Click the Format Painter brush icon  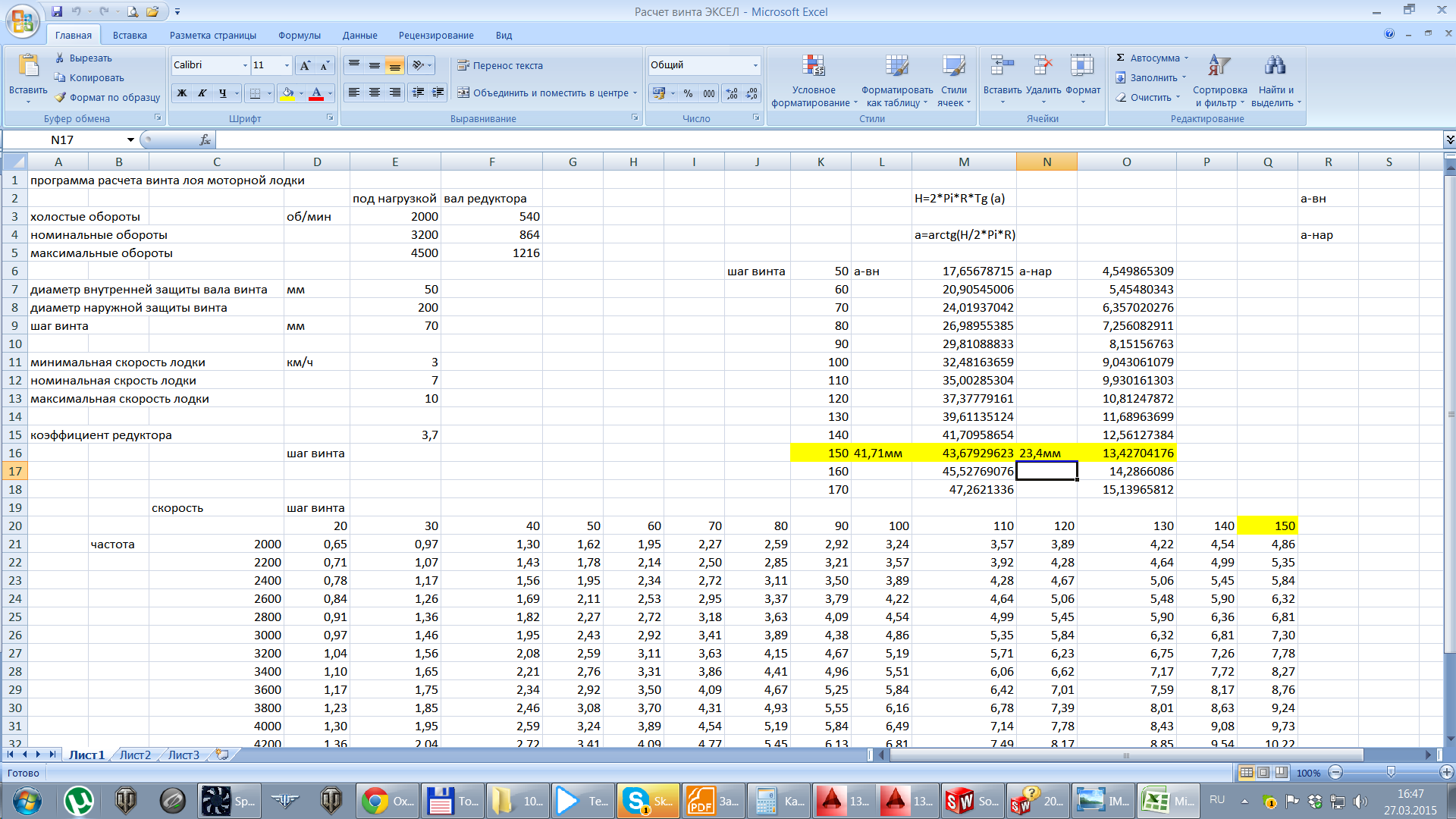click(x=60, y=97)
